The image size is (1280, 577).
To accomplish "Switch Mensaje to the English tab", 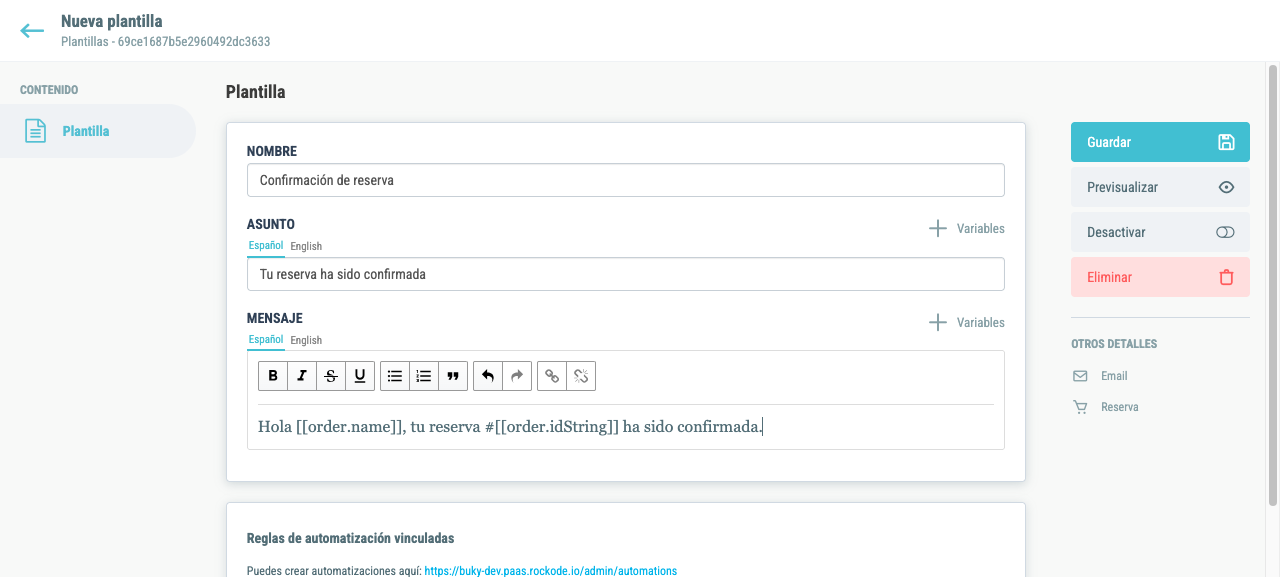I will tap(306, 340).
